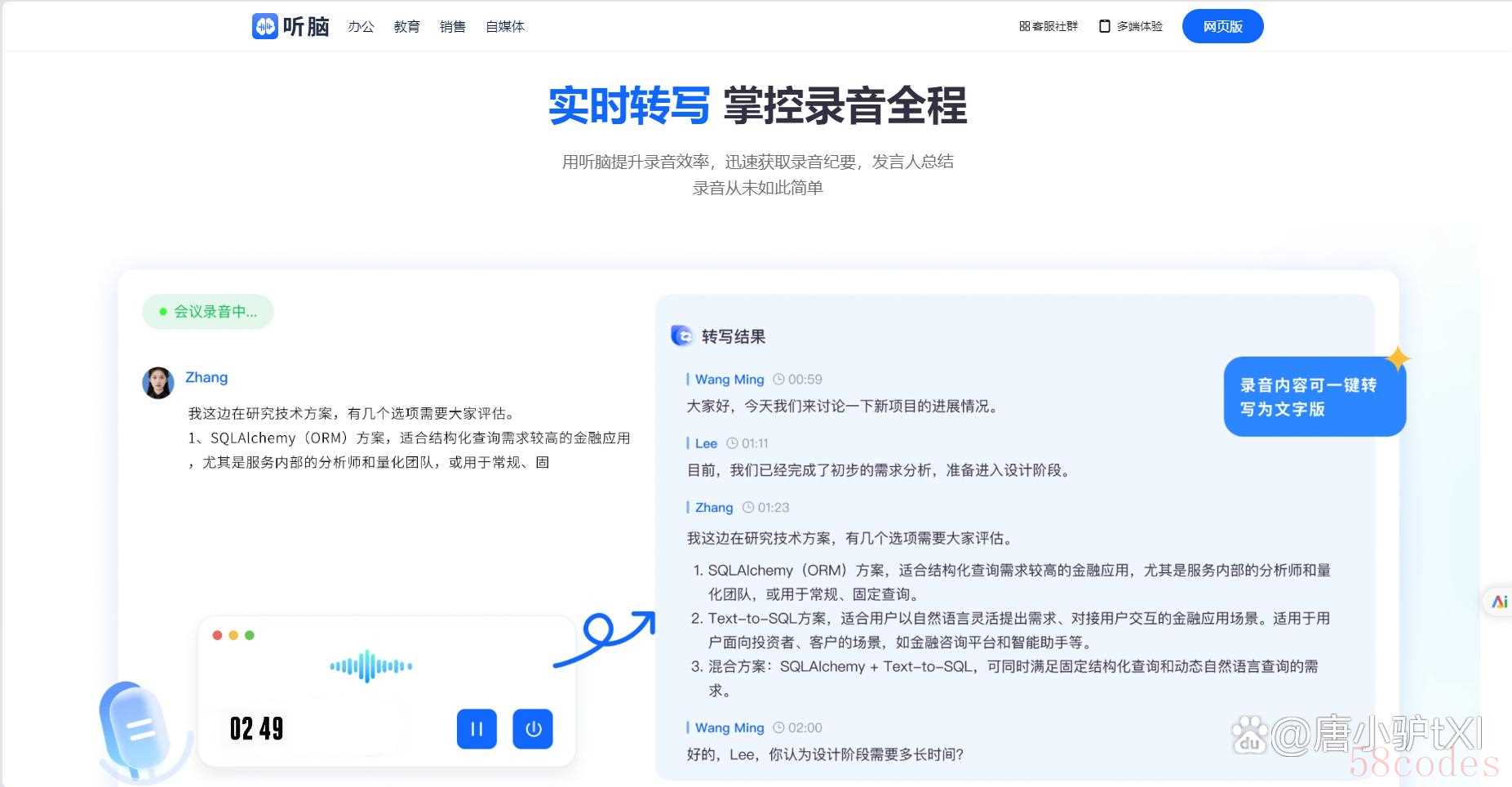The height and width of the screenshot is (787, 1512).
Task: Click the name Zhang in live transcript
Action: click(x=206, y=377)
